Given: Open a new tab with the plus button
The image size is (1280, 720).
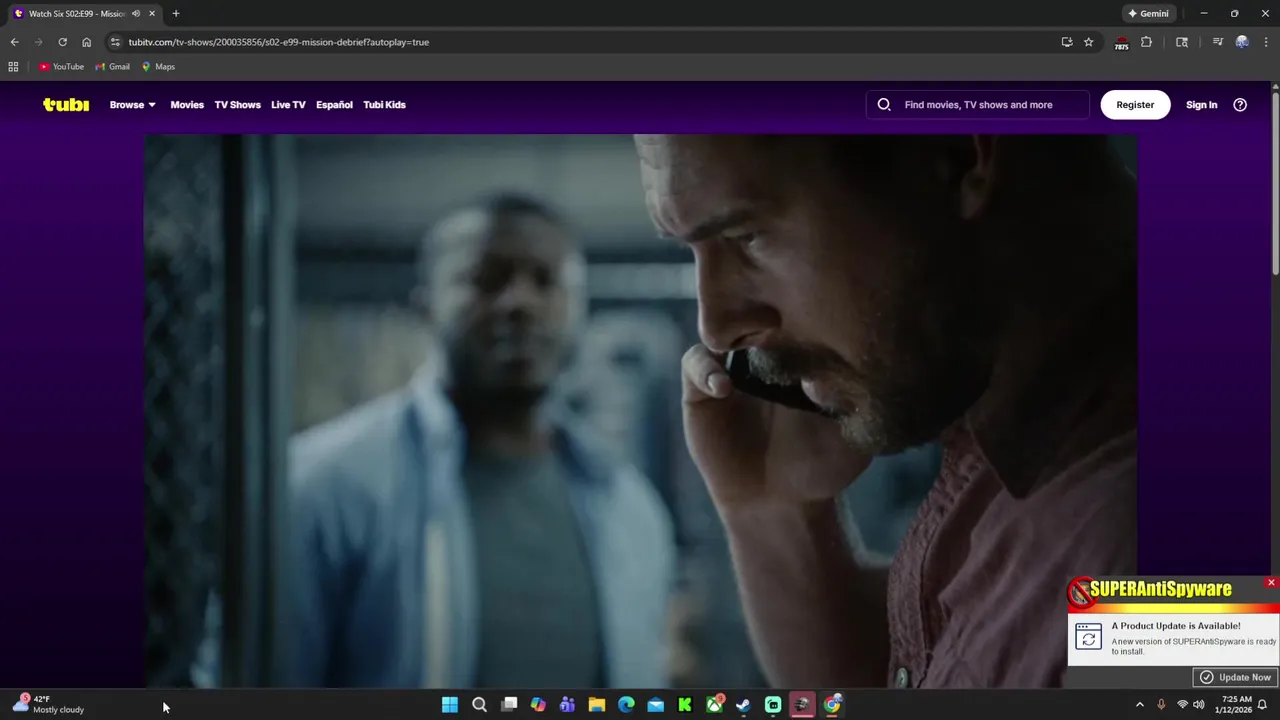Looking at the screenshot, I should (176, 14).
